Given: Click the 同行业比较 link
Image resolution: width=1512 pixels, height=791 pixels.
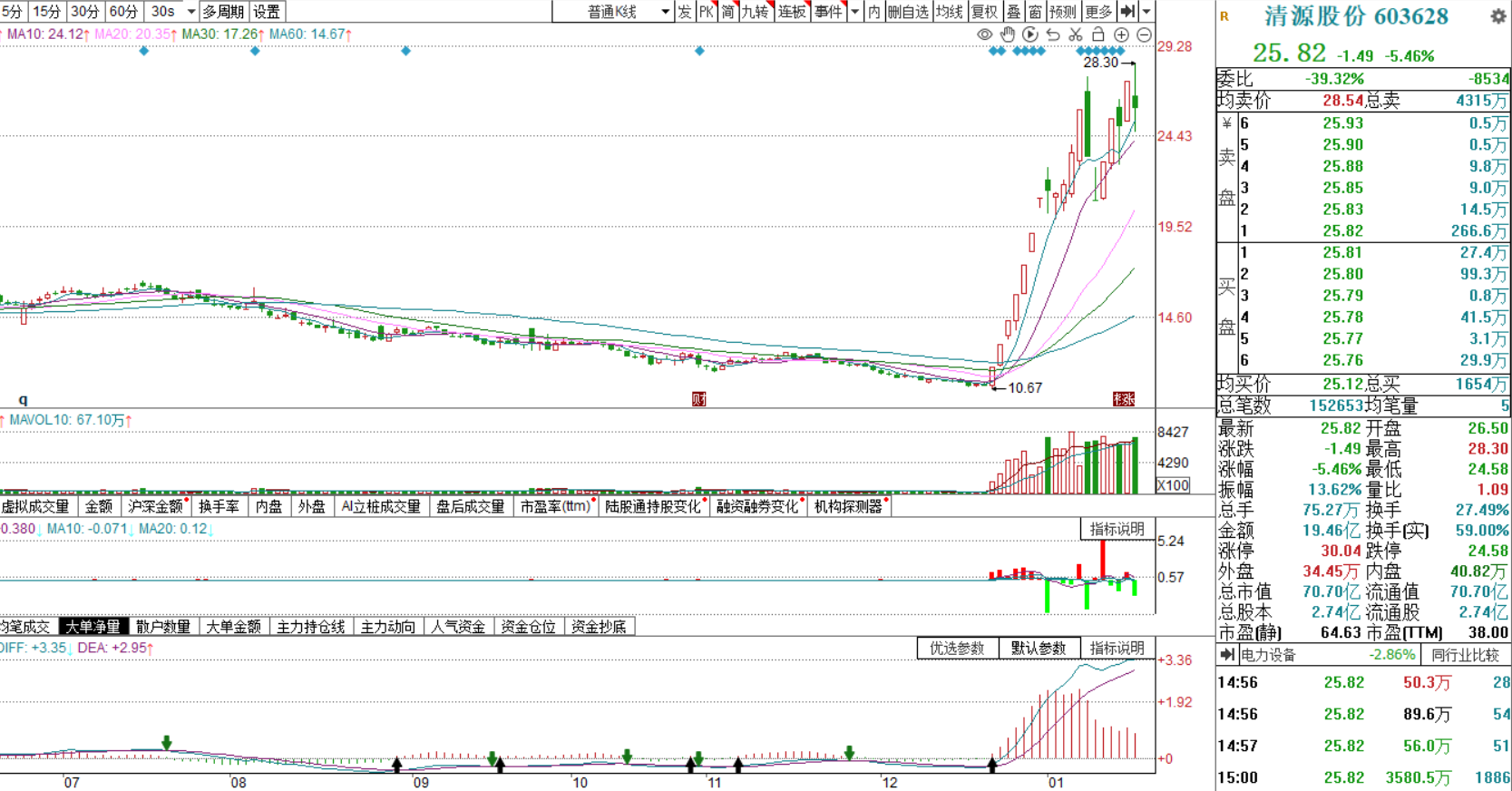Looking at the screenshot, I should coord(1465,655).
